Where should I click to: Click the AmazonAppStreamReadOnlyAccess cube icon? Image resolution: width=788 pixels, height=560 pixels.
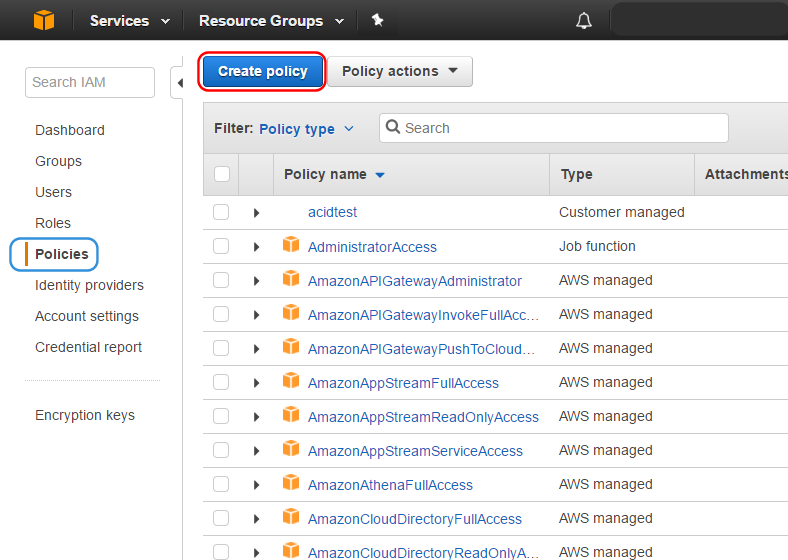(291, 415)
